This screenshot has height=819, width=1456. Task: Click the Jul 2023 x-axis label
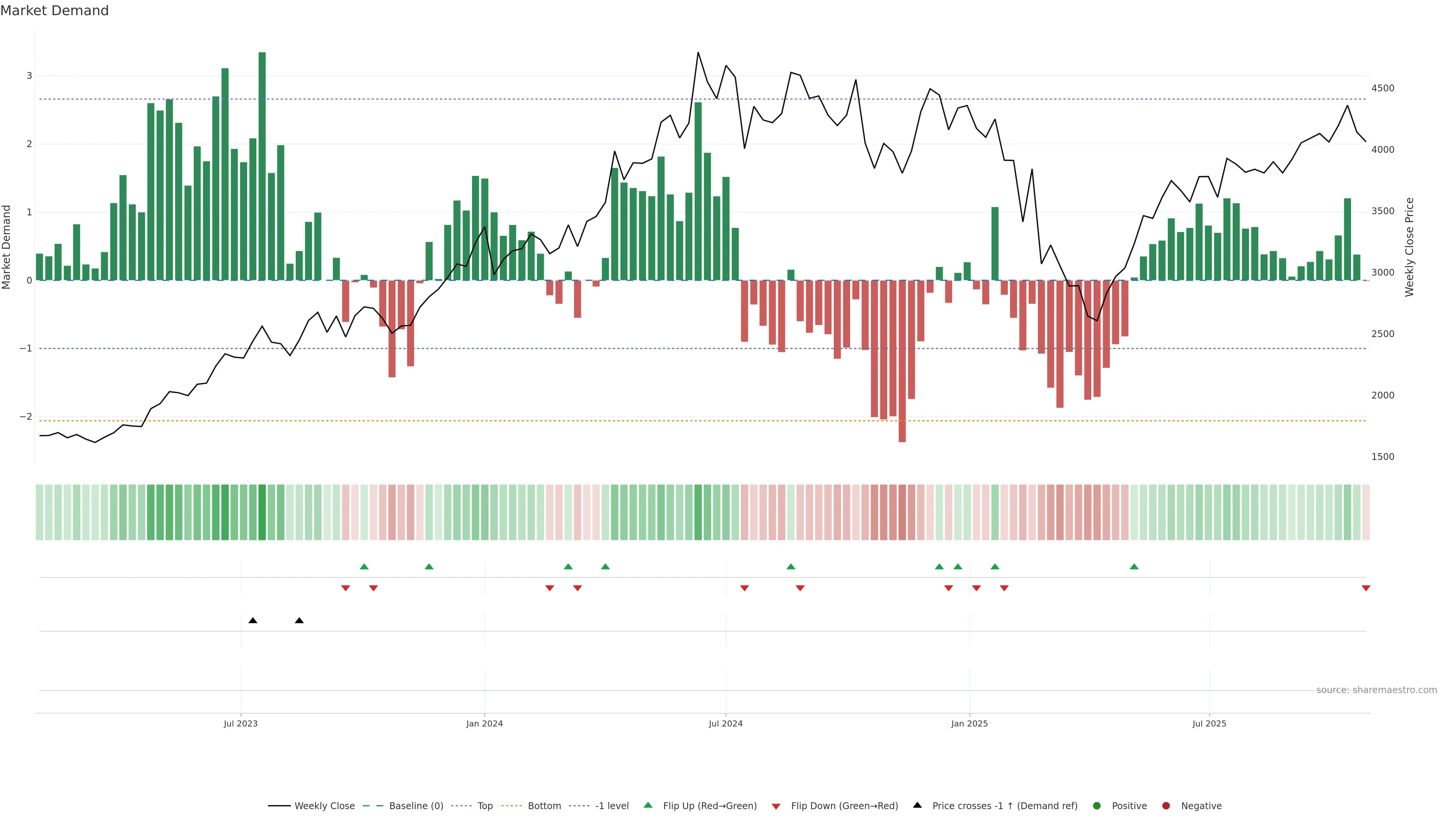click(240, 723)
